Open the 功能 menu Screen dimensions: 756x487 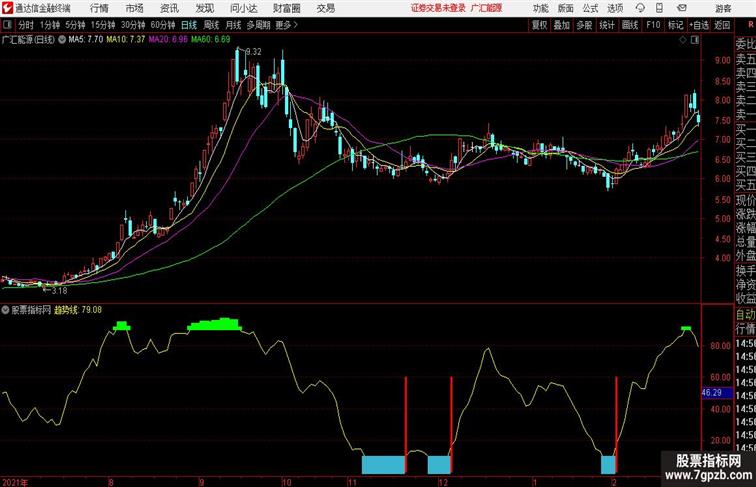(540, 8)
